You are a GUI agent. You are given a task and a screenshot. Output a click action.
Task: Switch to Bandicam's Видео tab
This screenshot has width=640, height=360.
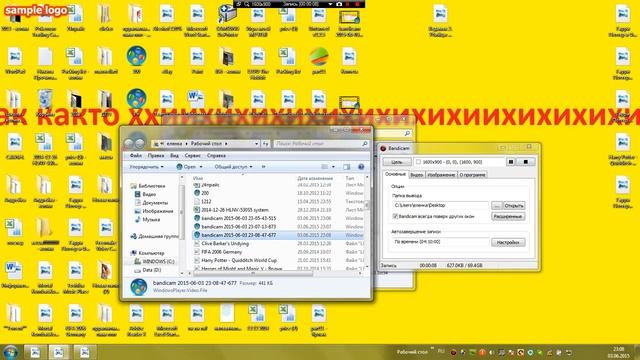416,175
